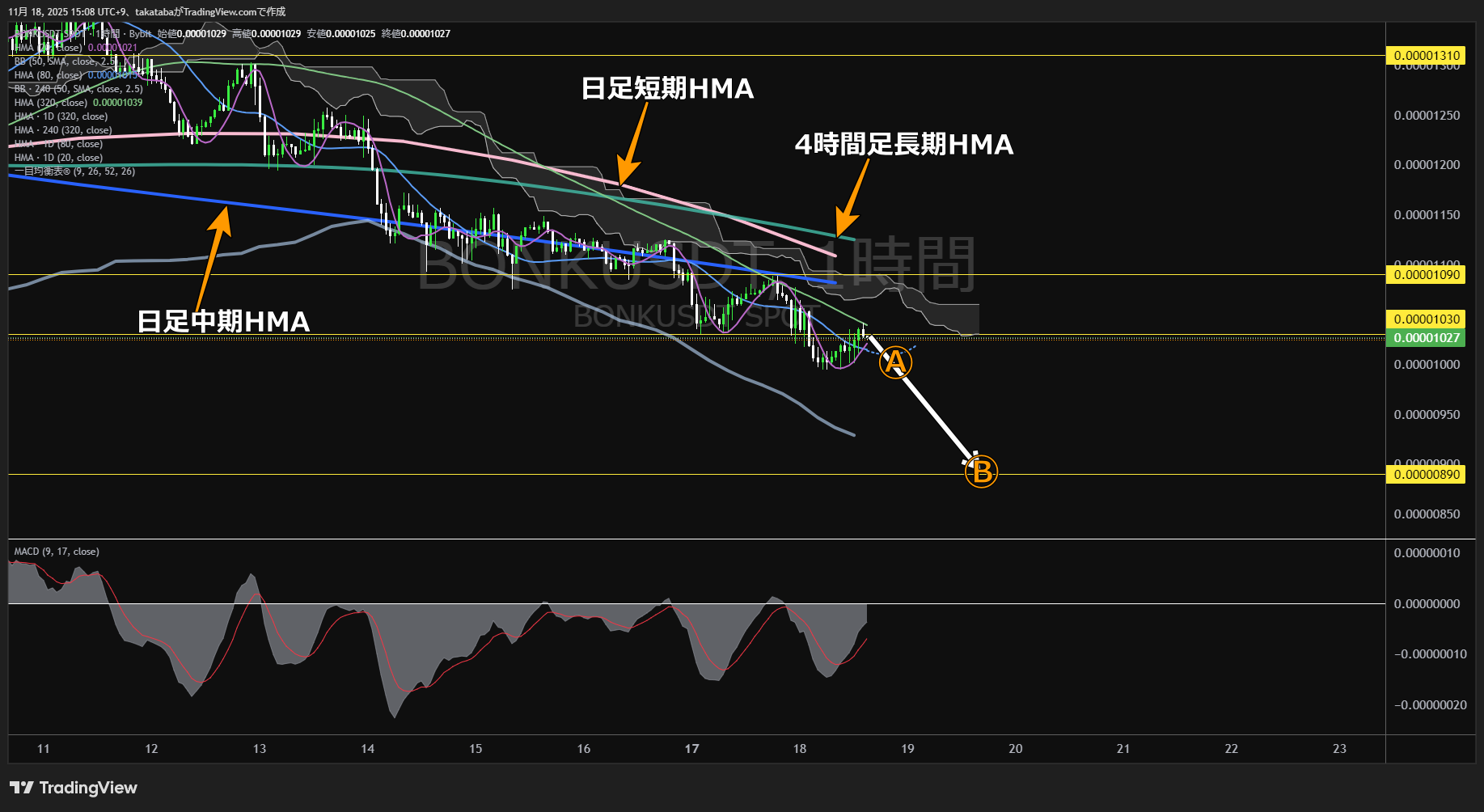1484x812 pixels.
Task: Click the yellow 0.00001310 price label
Action: [x=1427, y=56]
